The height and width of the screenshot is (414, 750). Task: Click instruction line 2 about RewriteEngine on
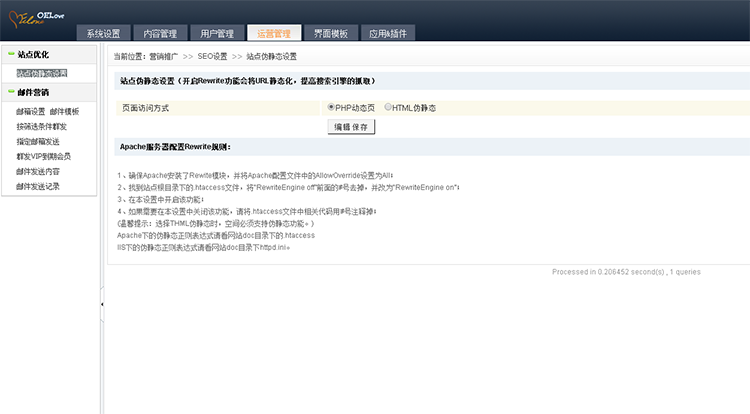click(x=288, y=187)
